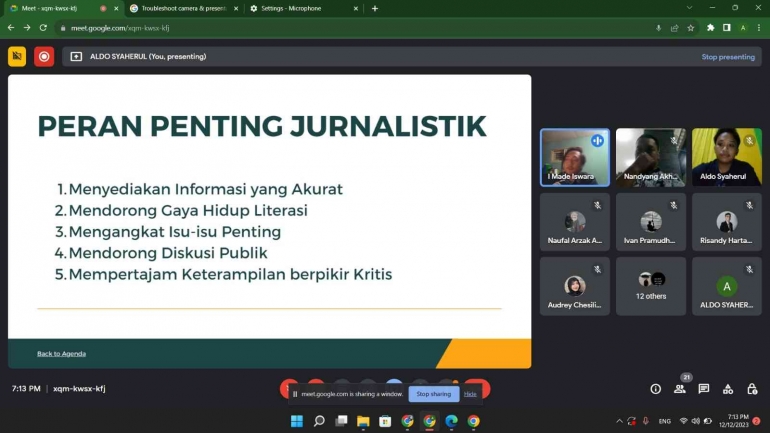Expand the tab search chevron

point(689,8)
